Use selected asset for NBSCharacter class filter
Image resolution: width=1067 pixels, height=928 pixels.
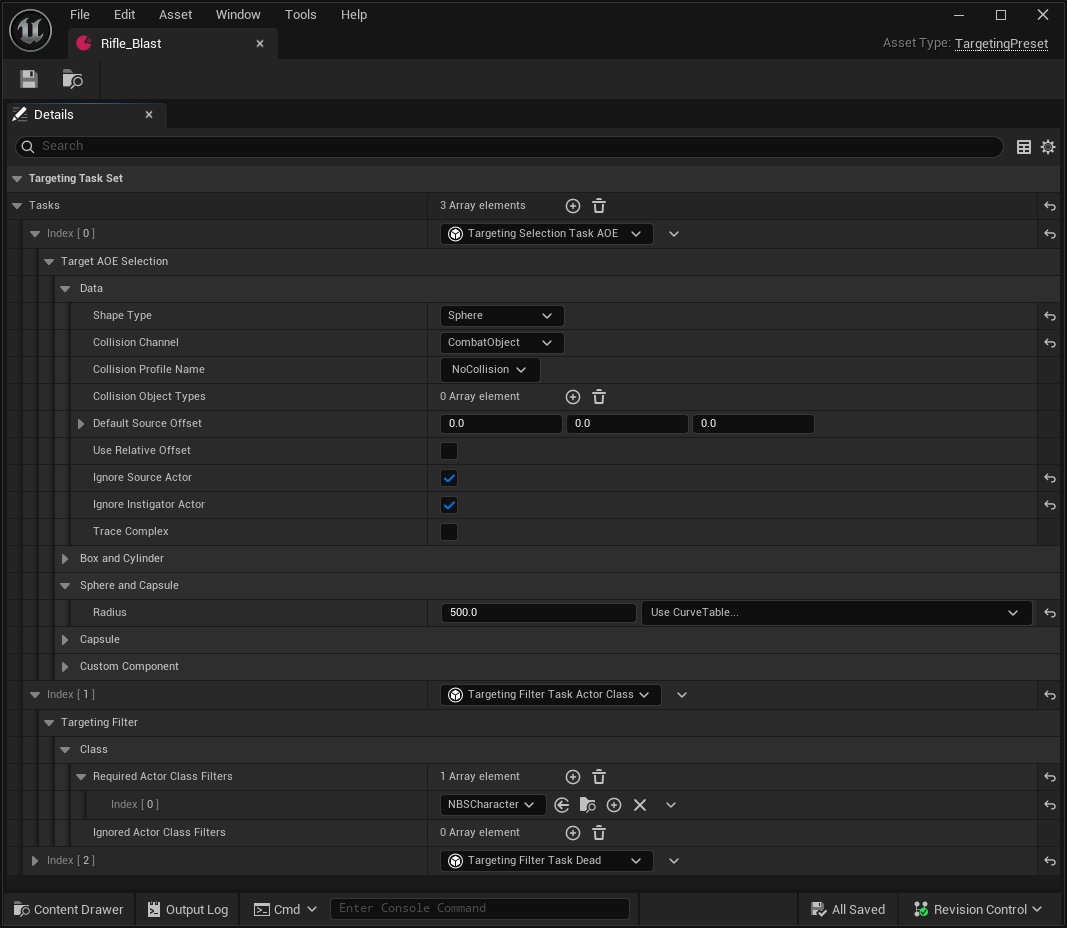pyautogui.click(x=562, y=805)
